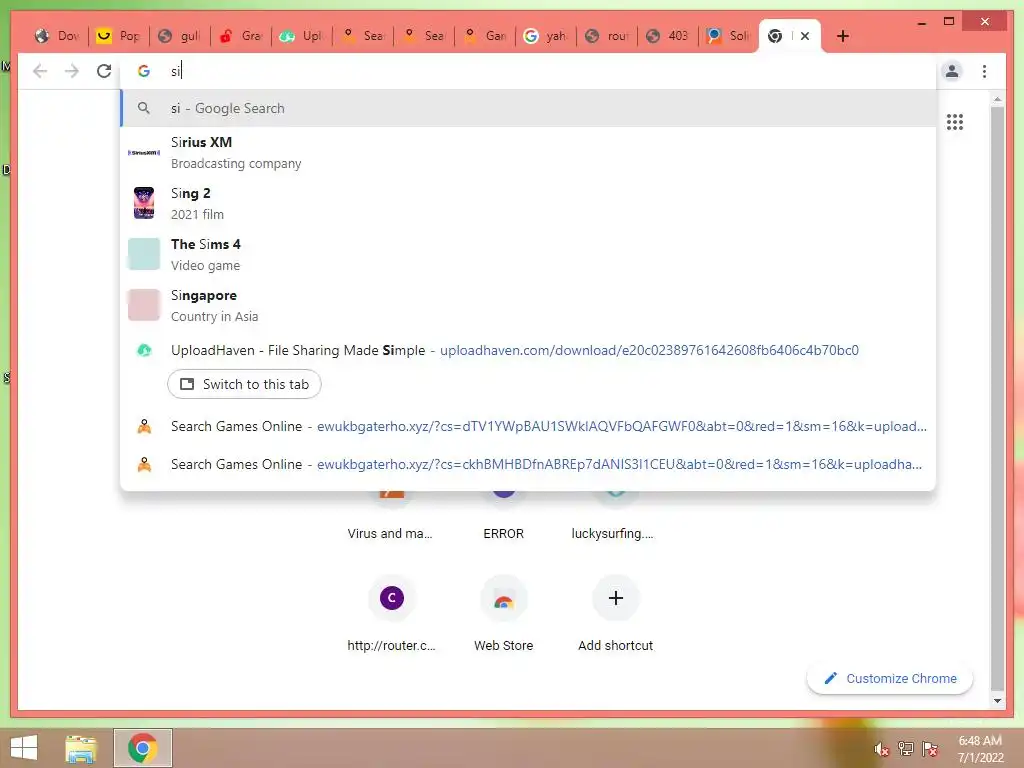Screen dimensions: 1024x768
Task: Click the Sirius XM logo thumbnail
Action: 144,152
